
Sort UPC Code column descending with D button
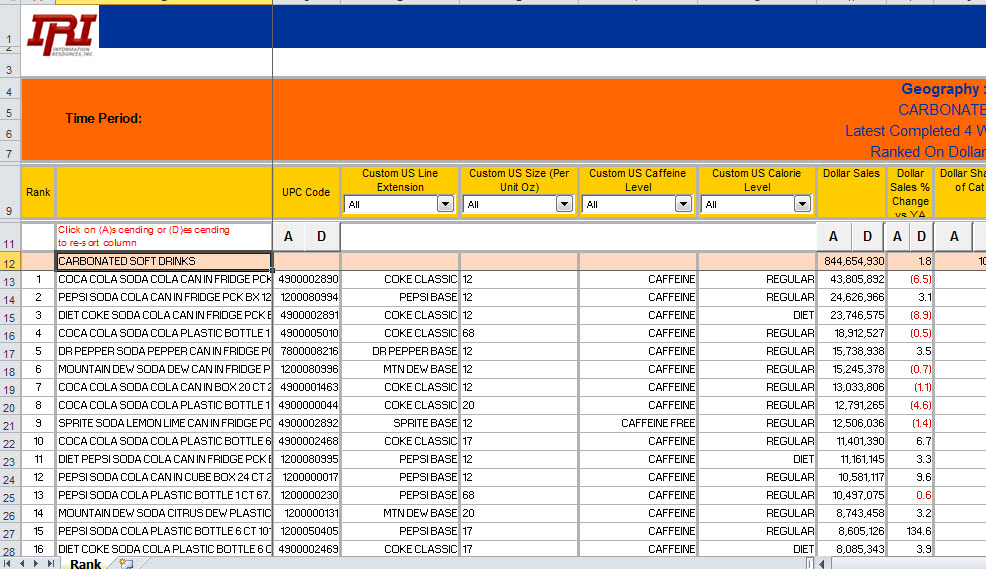322,236
